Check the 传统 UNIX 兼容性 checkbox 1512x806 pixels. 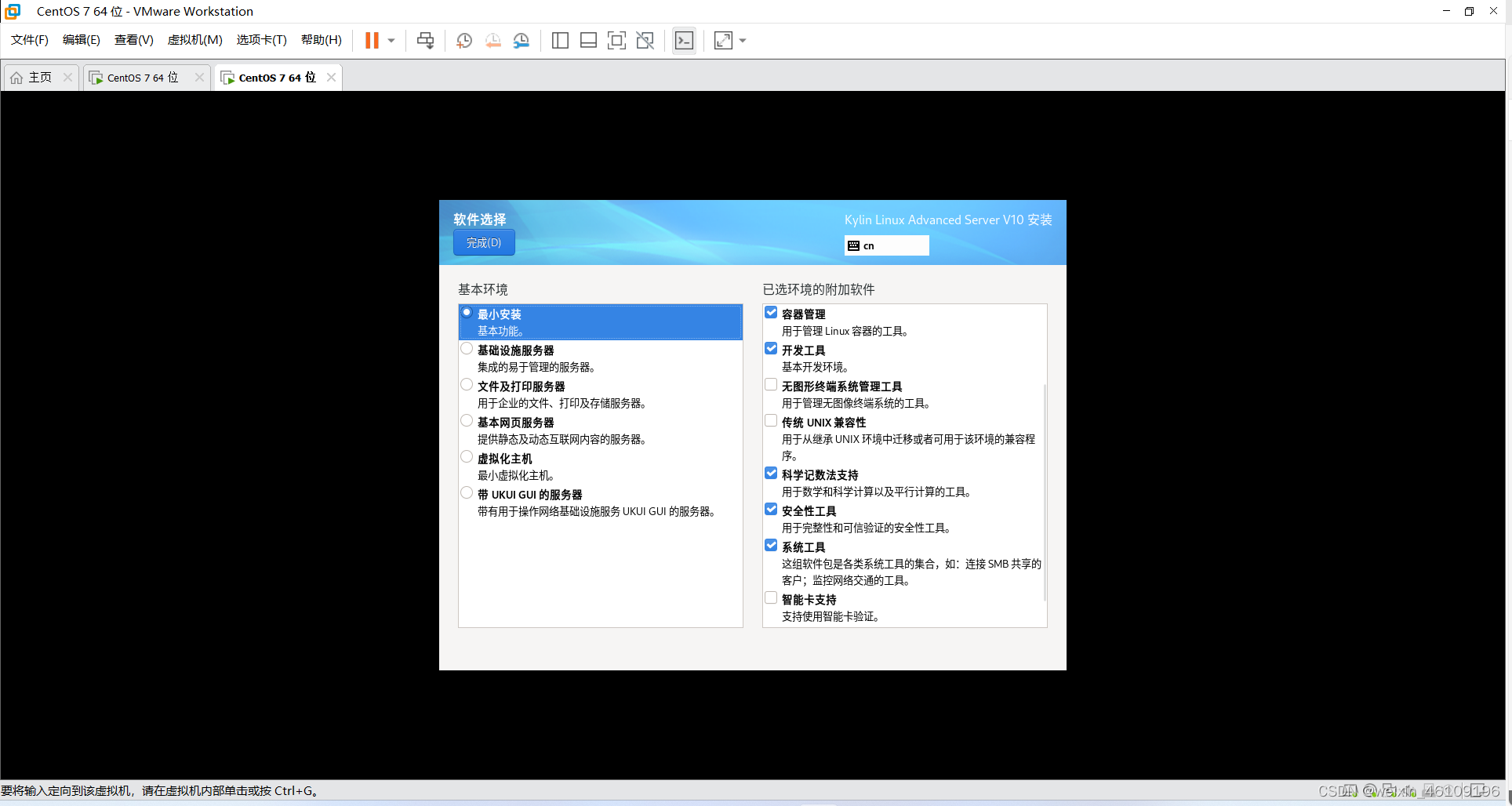coord(771,421)
